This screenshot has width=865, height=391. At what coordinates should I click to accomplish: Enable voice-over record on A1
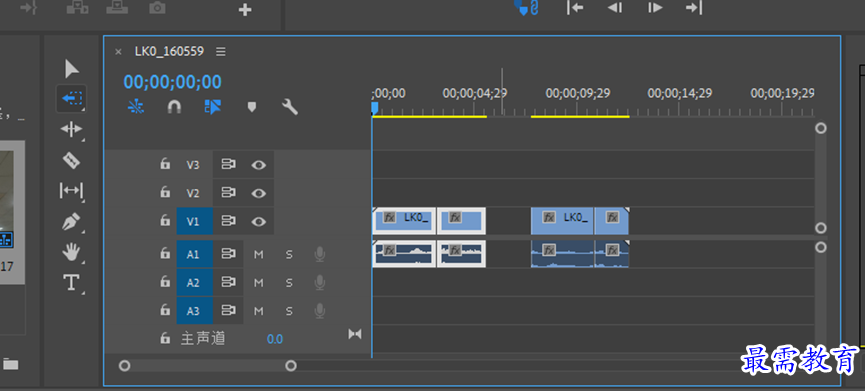coord(319,254)
